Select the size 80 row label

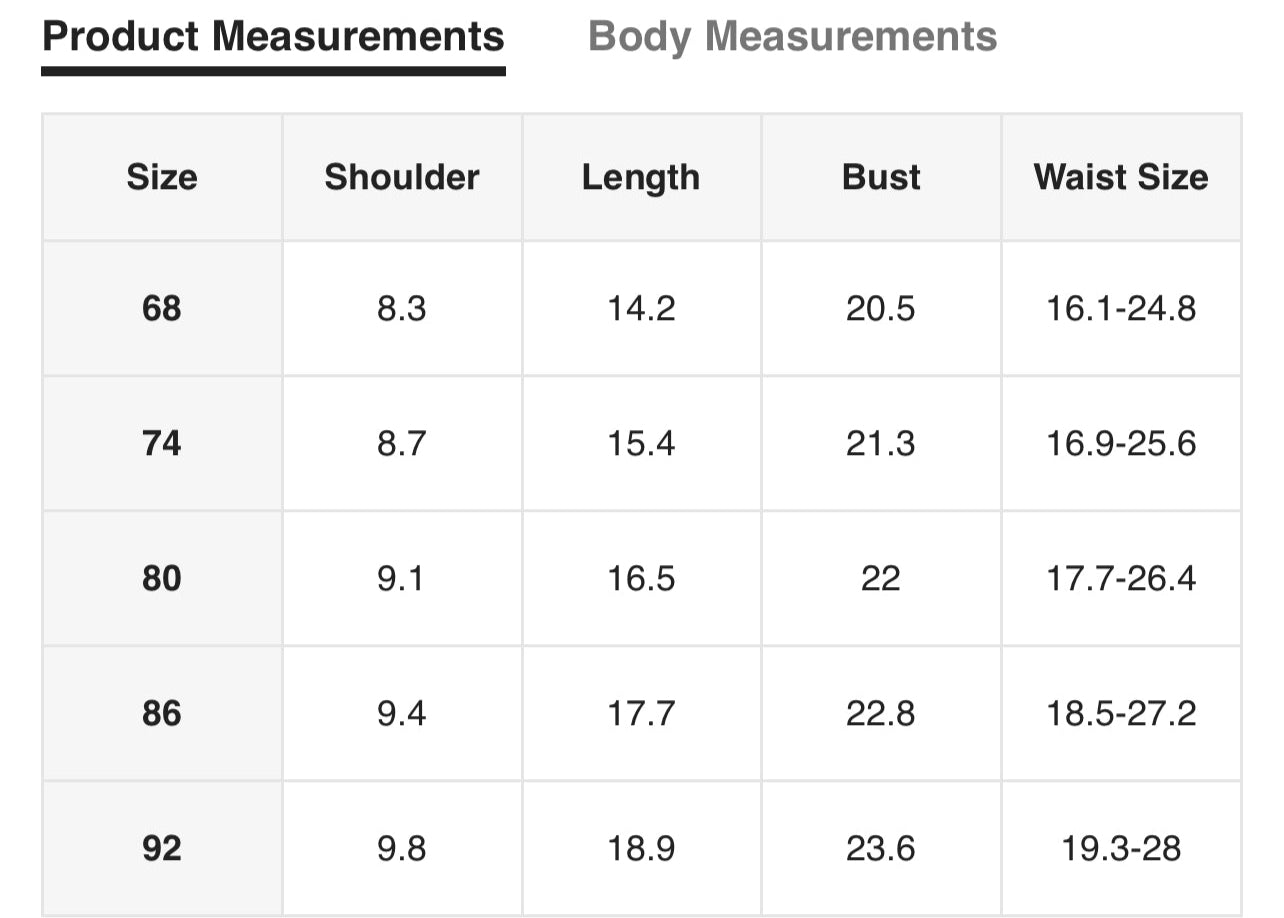point(162,578)
